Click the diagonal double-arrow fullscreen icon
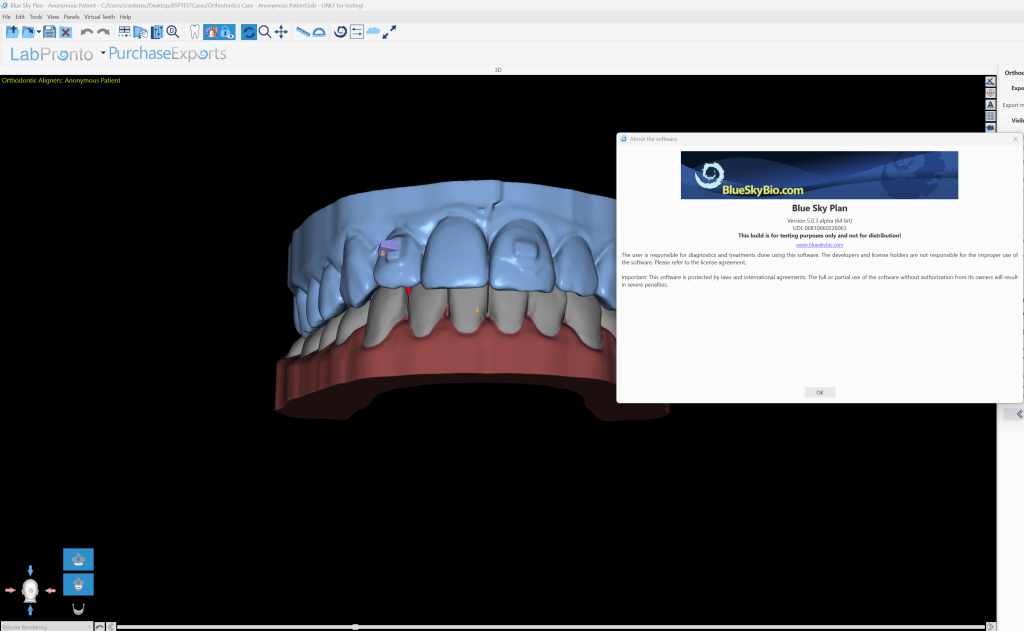Screen dimensions: 1024x631 click(389, 32)
